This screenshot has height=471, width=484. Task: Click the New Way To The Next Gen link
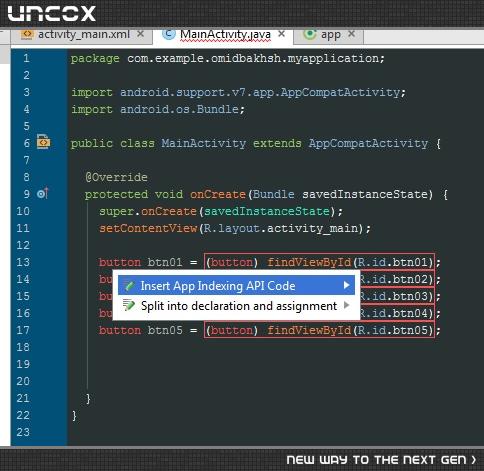coord(381,460)
